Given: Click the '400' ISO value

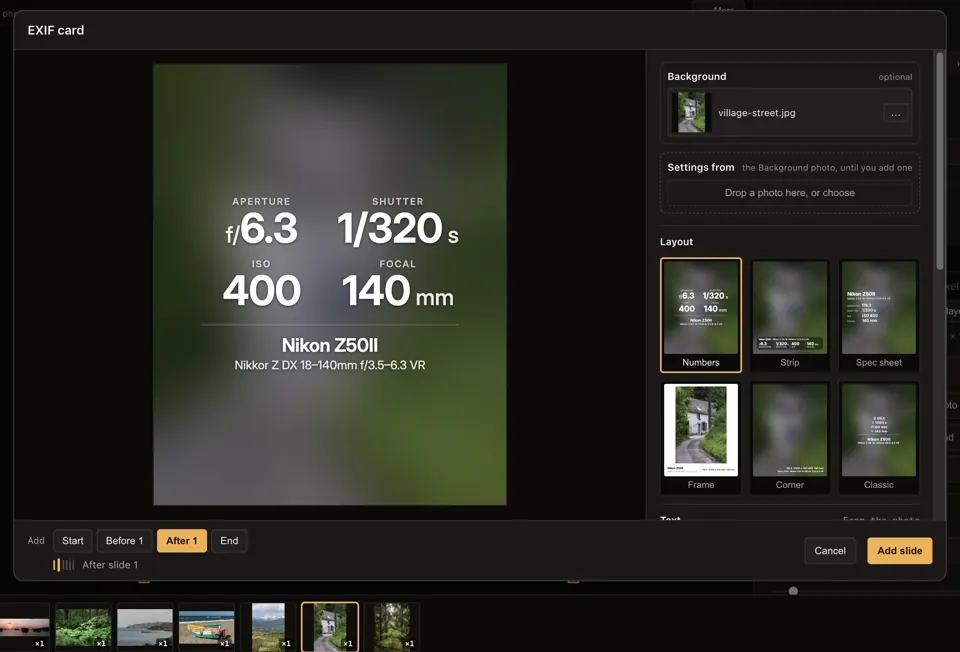Looking at the screenshot, I should pyautogui.click(x=262, y=290).
